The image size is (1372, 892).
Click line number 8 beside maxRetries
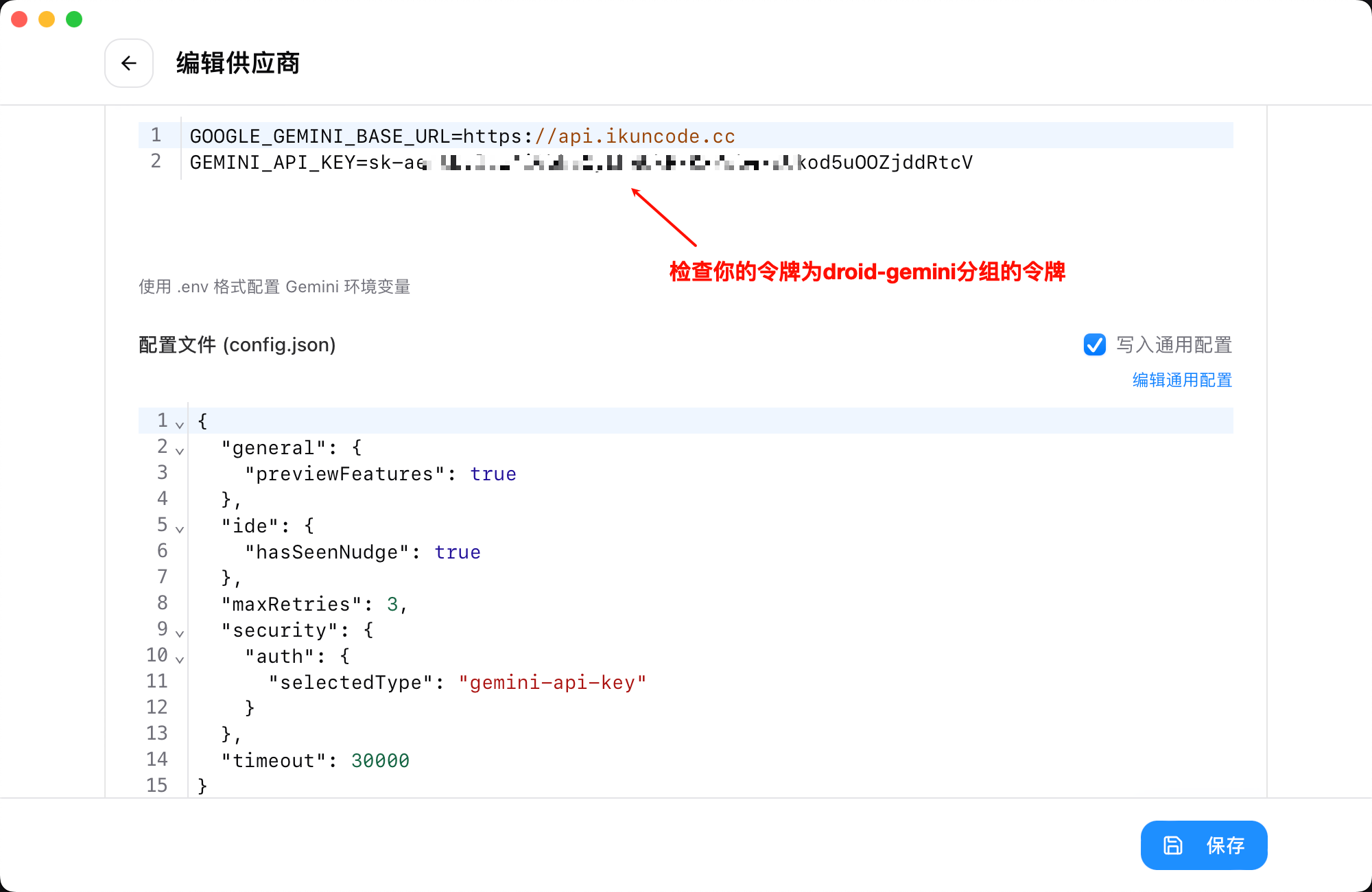coord(162,603)
